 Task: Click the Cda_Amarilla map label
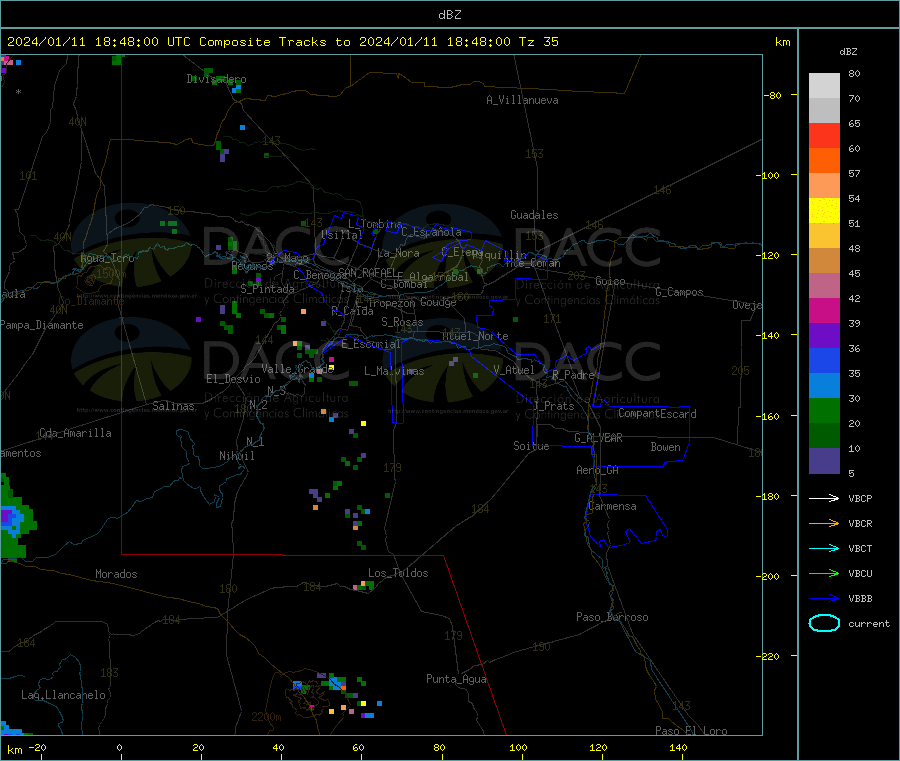tap(75, 433)
